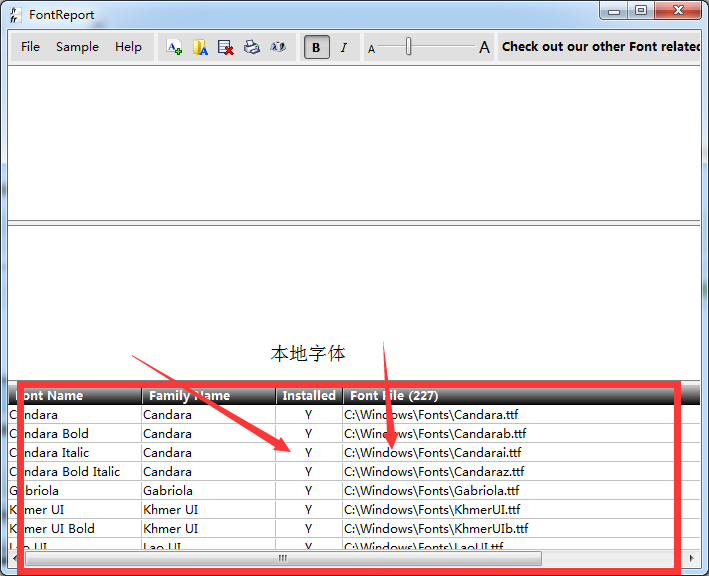Click the add font icon

point(174,47)
